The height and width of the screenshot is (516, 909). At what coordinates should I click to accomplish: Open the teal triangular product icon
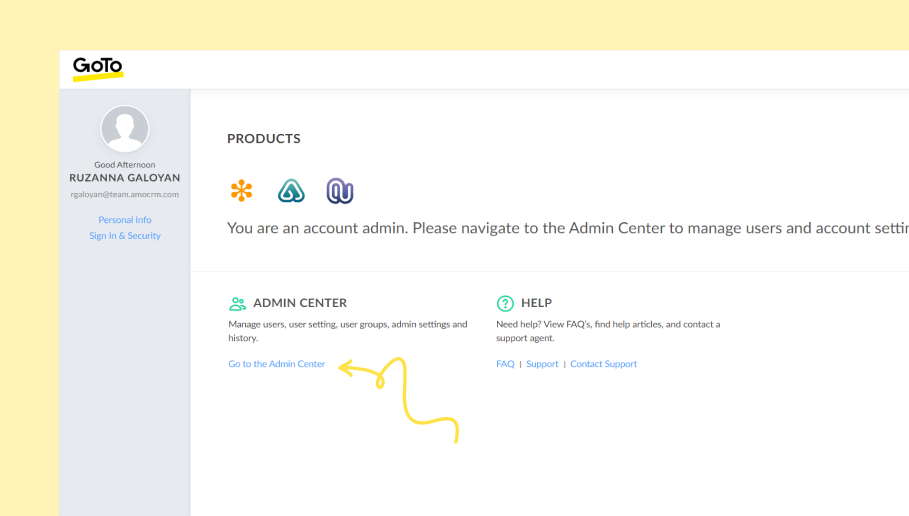(x=291, y=191)
